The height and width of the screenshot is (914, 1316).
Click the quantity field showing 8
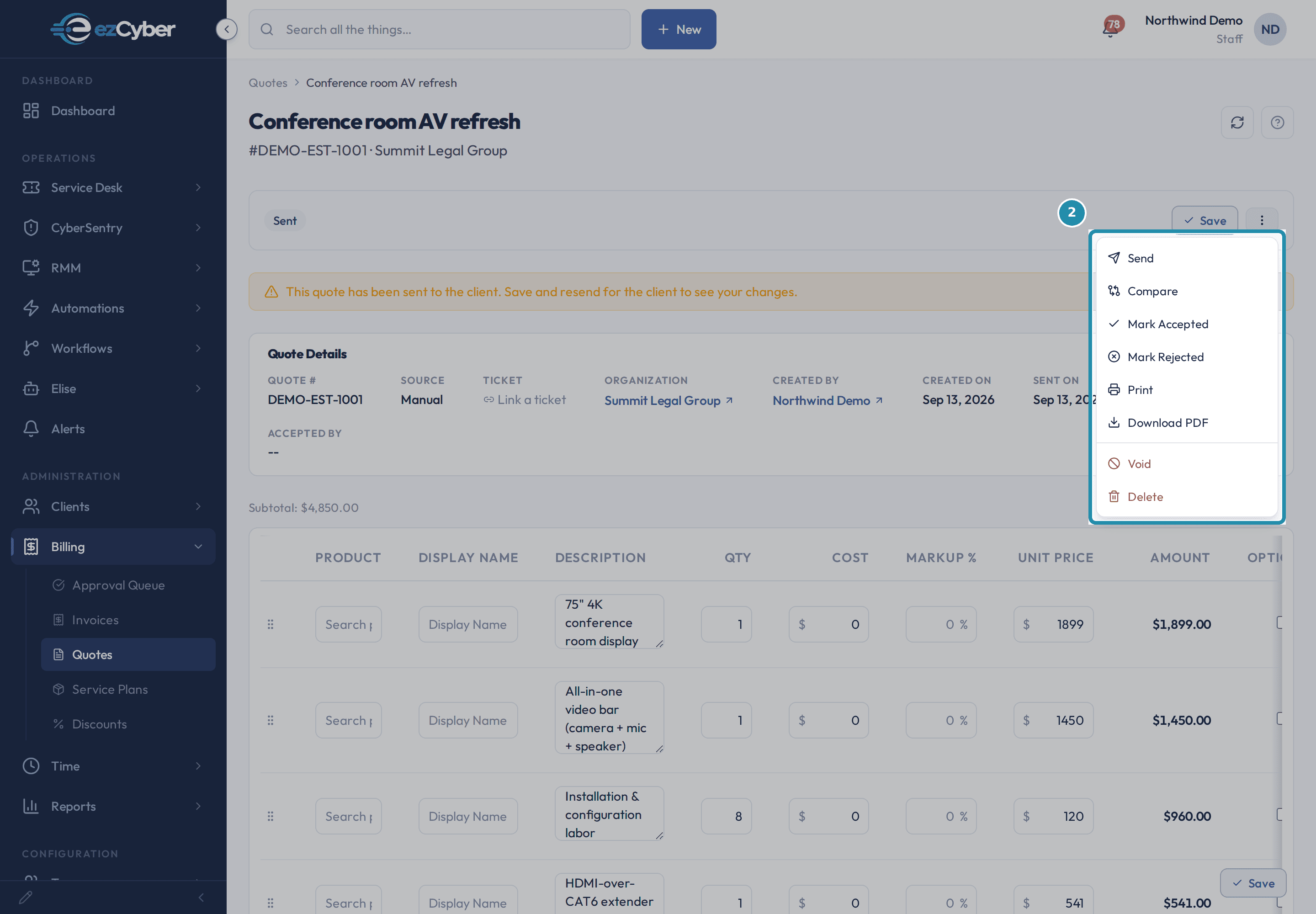(x=726, y=816)
